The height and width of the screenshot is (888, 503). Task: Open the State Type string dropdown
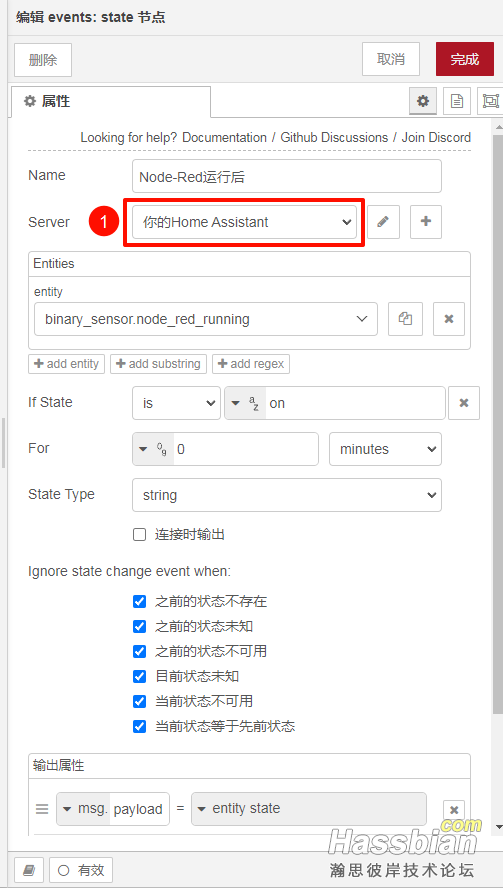[x=287, y=495]
